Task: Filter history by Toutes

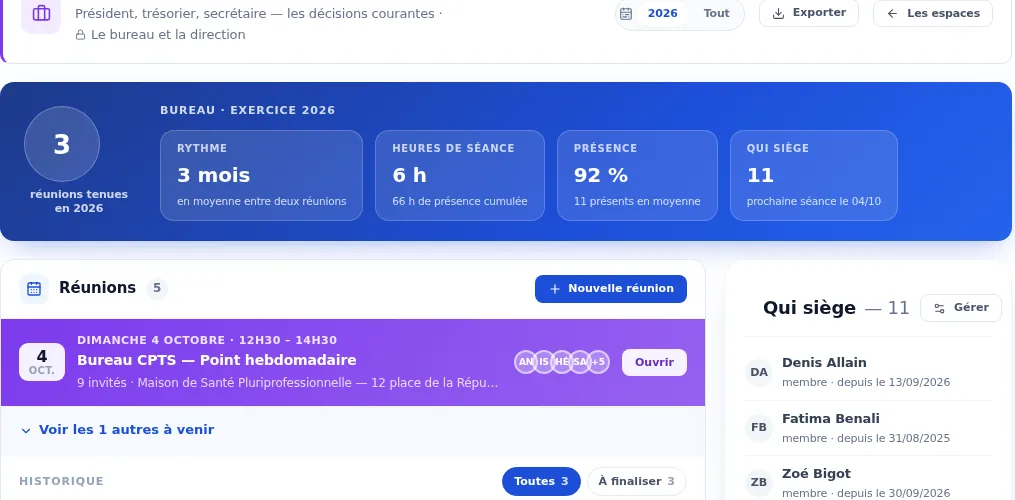Action: 541,481
